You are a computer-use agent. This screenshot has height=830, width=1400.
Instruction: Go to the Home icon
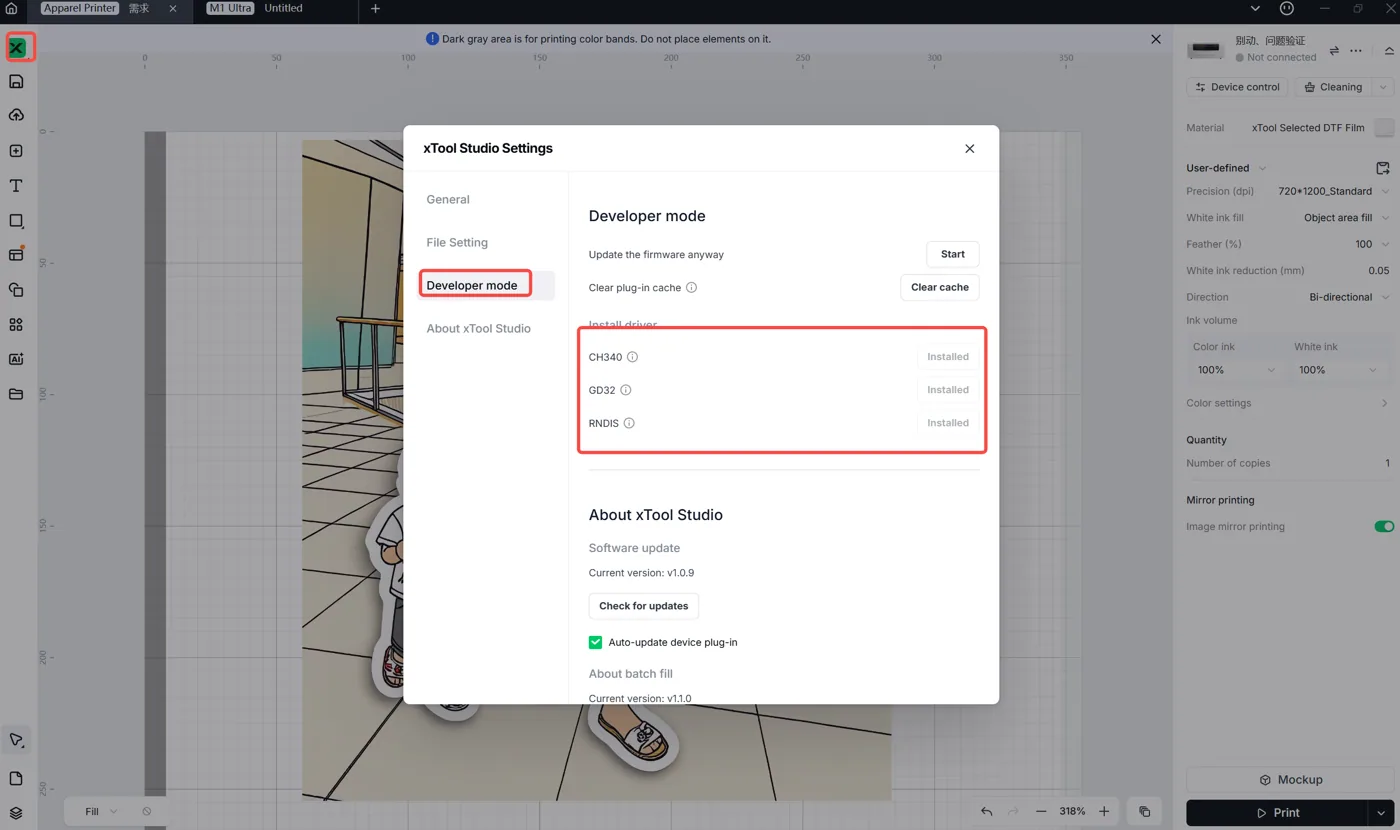(x=11, y=8)
